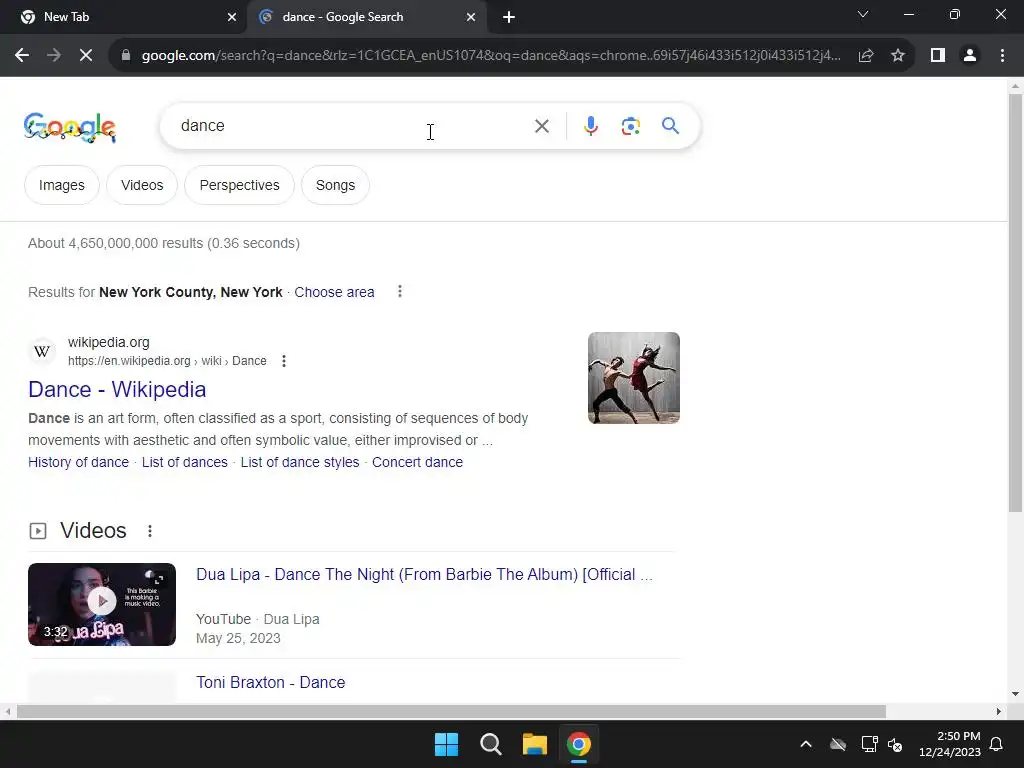The height and width of the screenshot is (768, 1024).
Task: Open Concert dance sublink
Action: coord(417,462)
